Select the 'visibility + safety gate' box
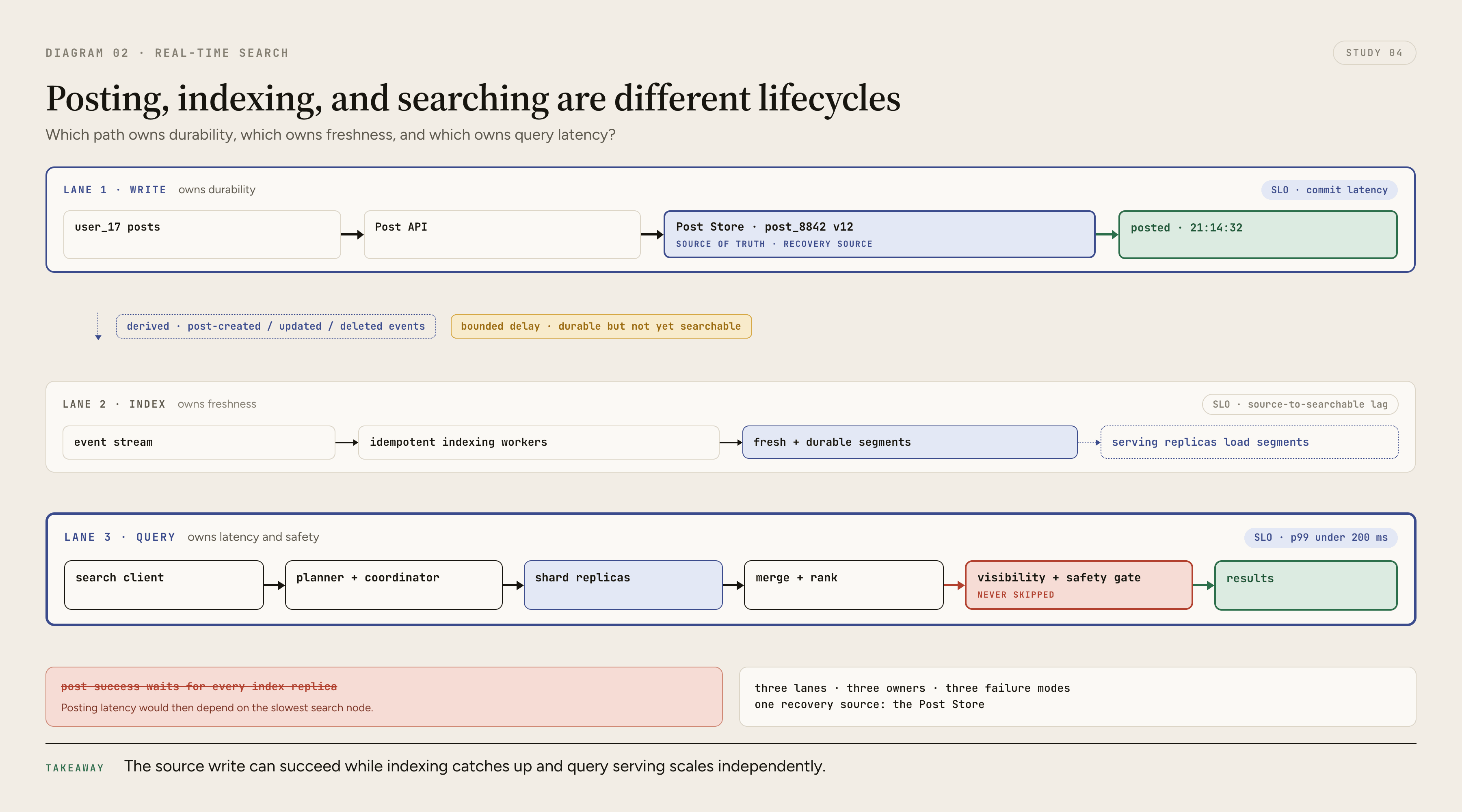1462x812 pixels. (x=1078, y=585)
